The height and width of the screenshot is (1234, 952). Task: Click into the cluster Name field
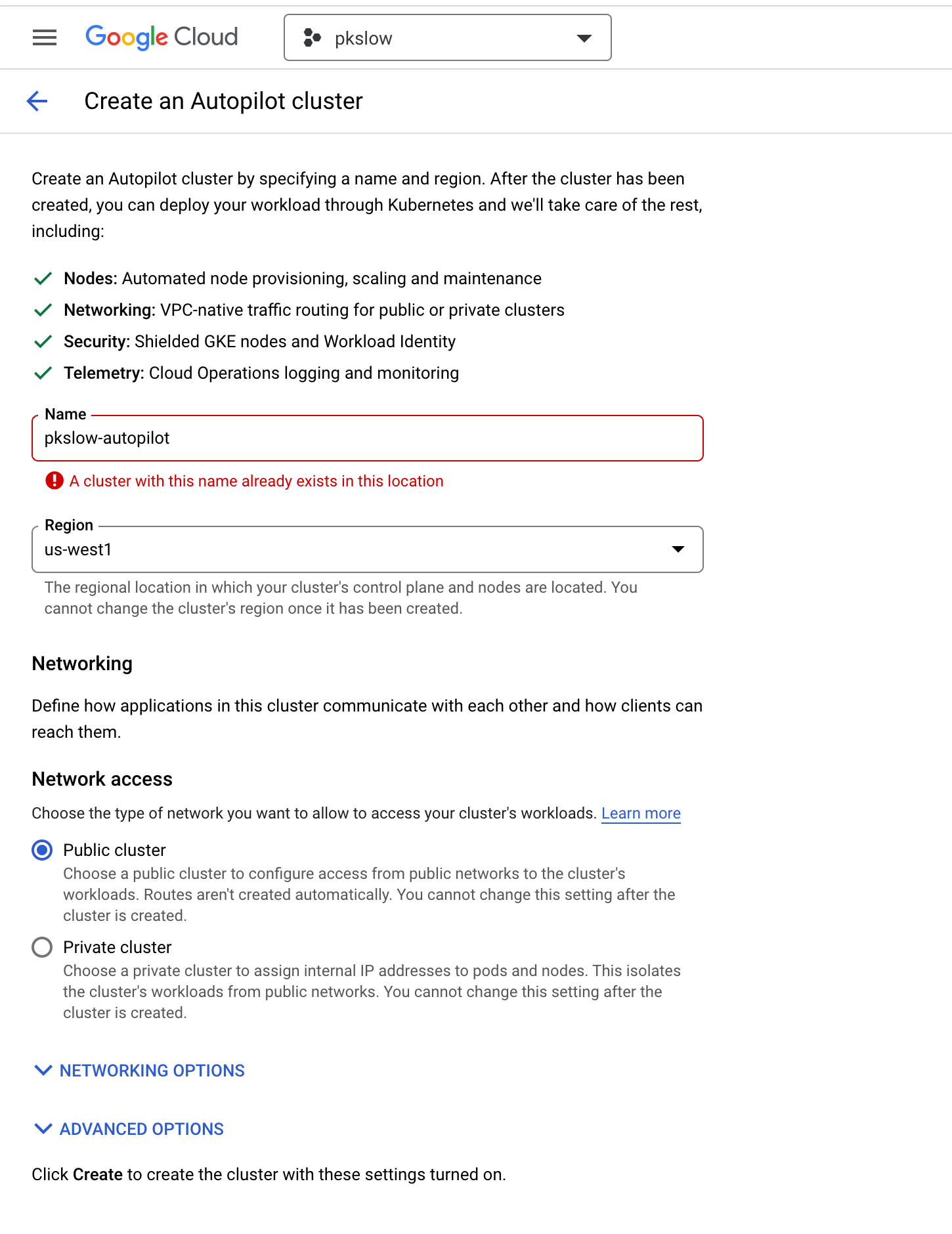tap(367, 438)
